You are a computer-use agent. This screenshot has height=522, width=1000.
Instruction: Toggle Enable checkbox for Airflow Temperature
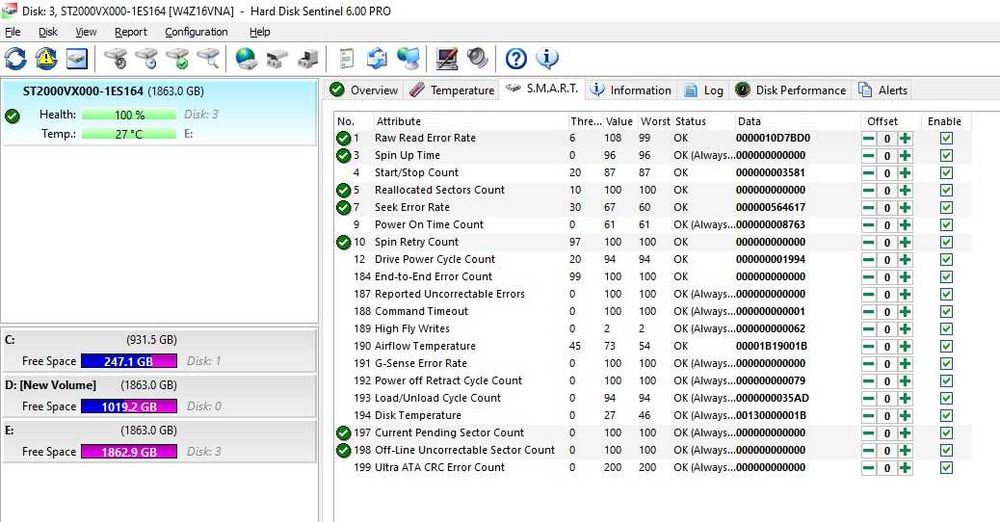pos(946,346)
